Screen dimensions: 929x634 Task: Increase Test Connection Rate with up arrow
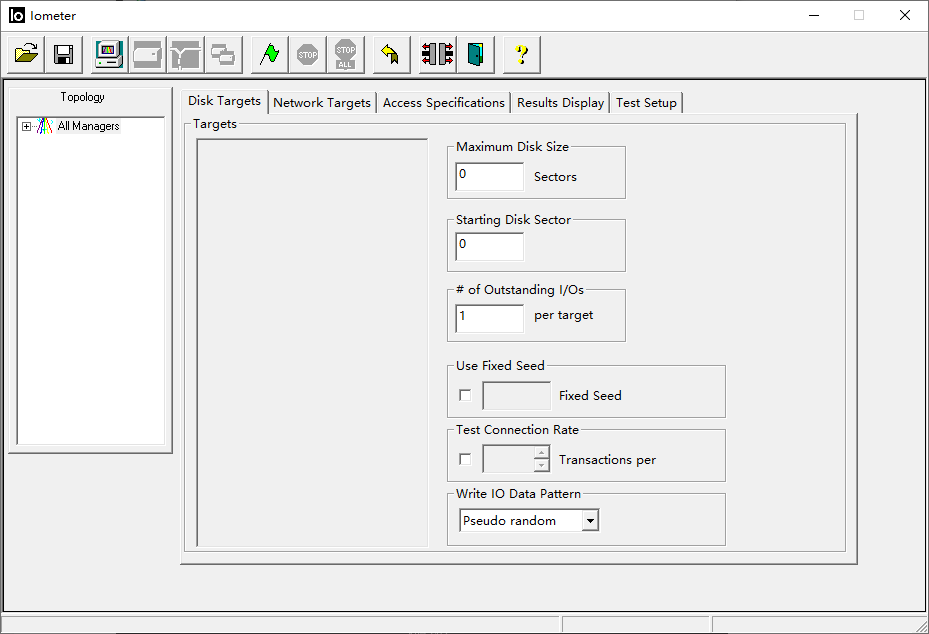tap(542, 453)
